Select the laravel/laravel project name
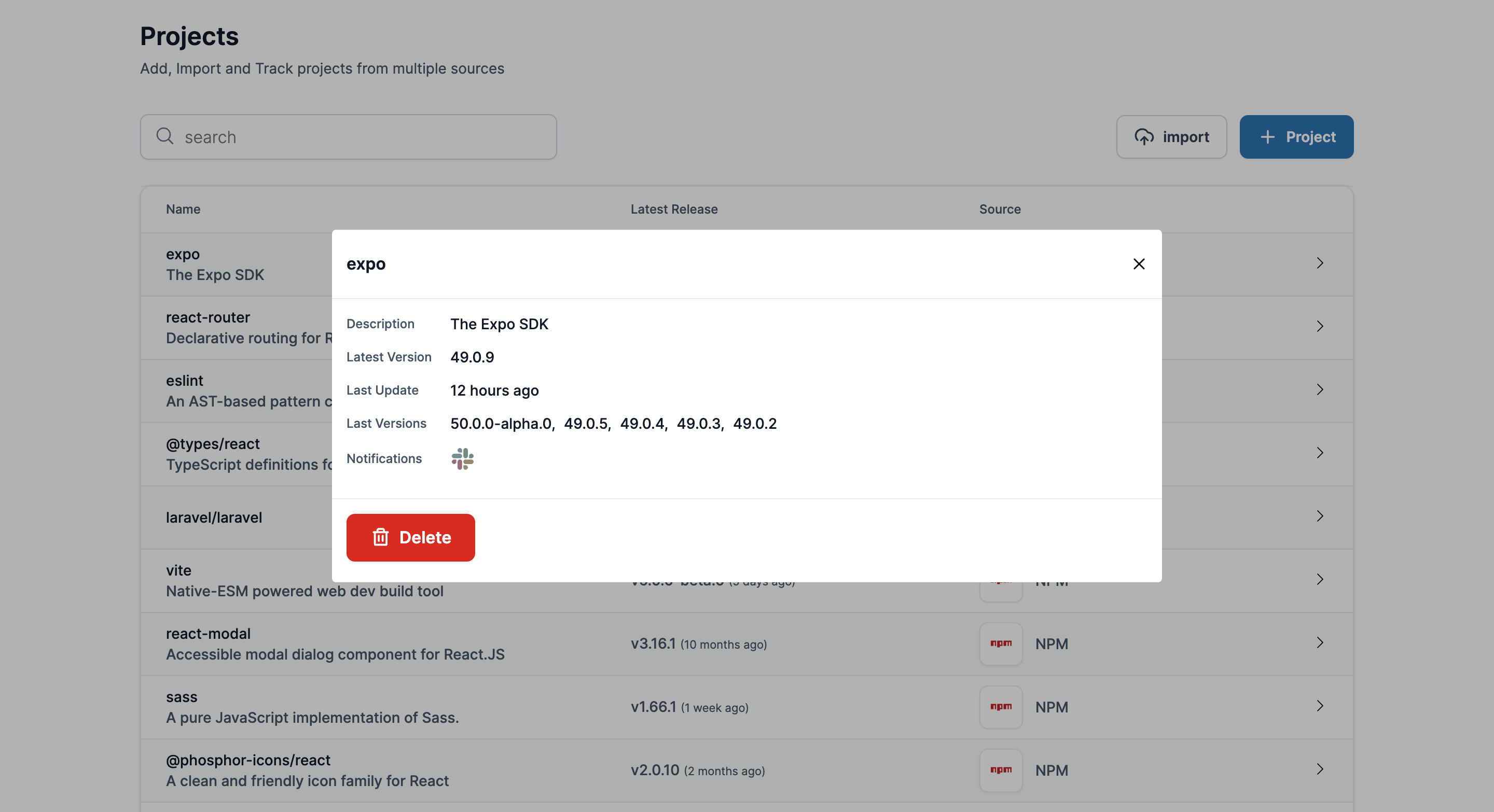Viewport: 1494px width, 812px height. coord(214,517)
